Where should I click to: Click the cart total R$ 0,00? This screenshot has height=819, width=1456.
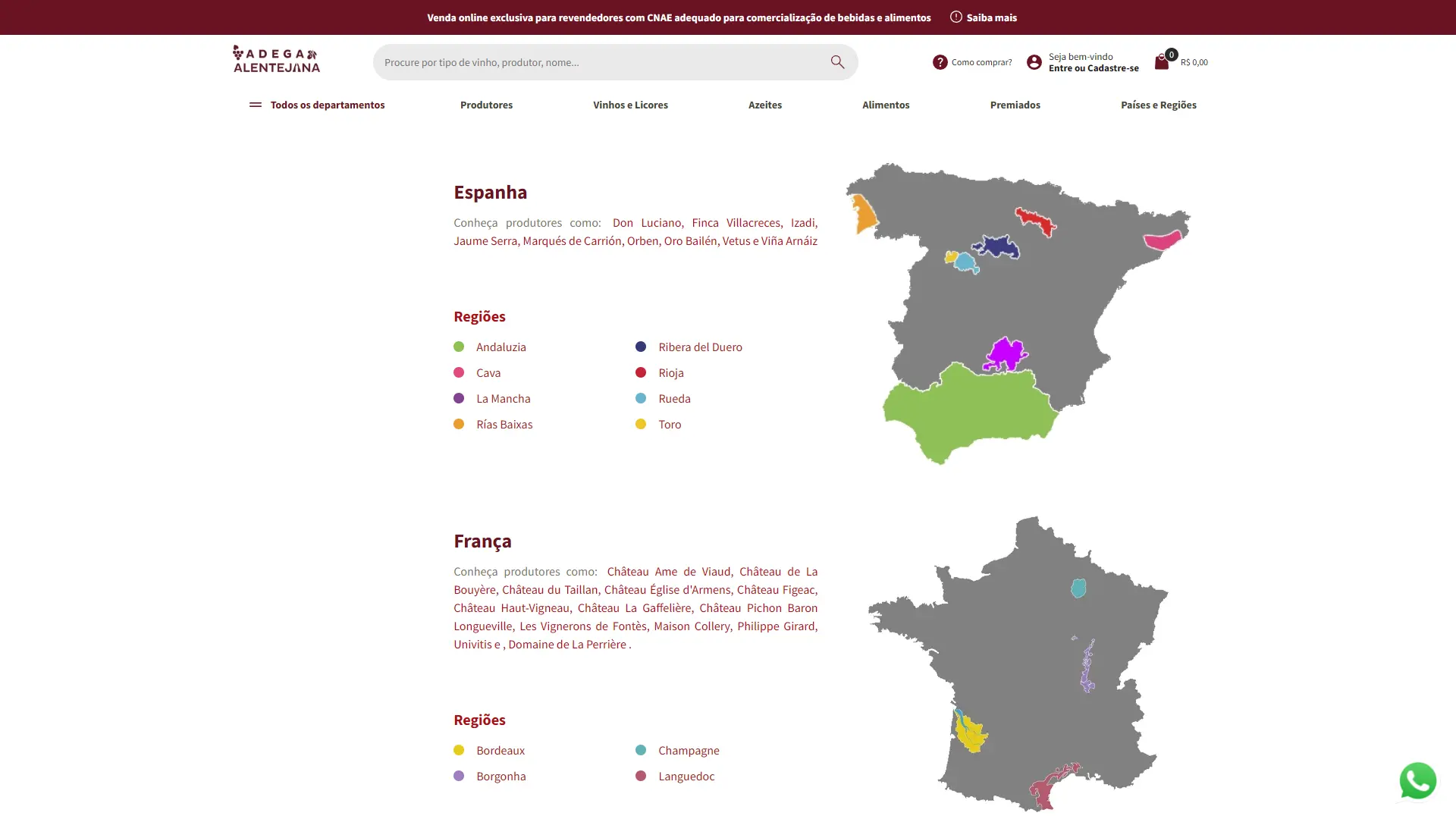click(x=1194, y=62)
